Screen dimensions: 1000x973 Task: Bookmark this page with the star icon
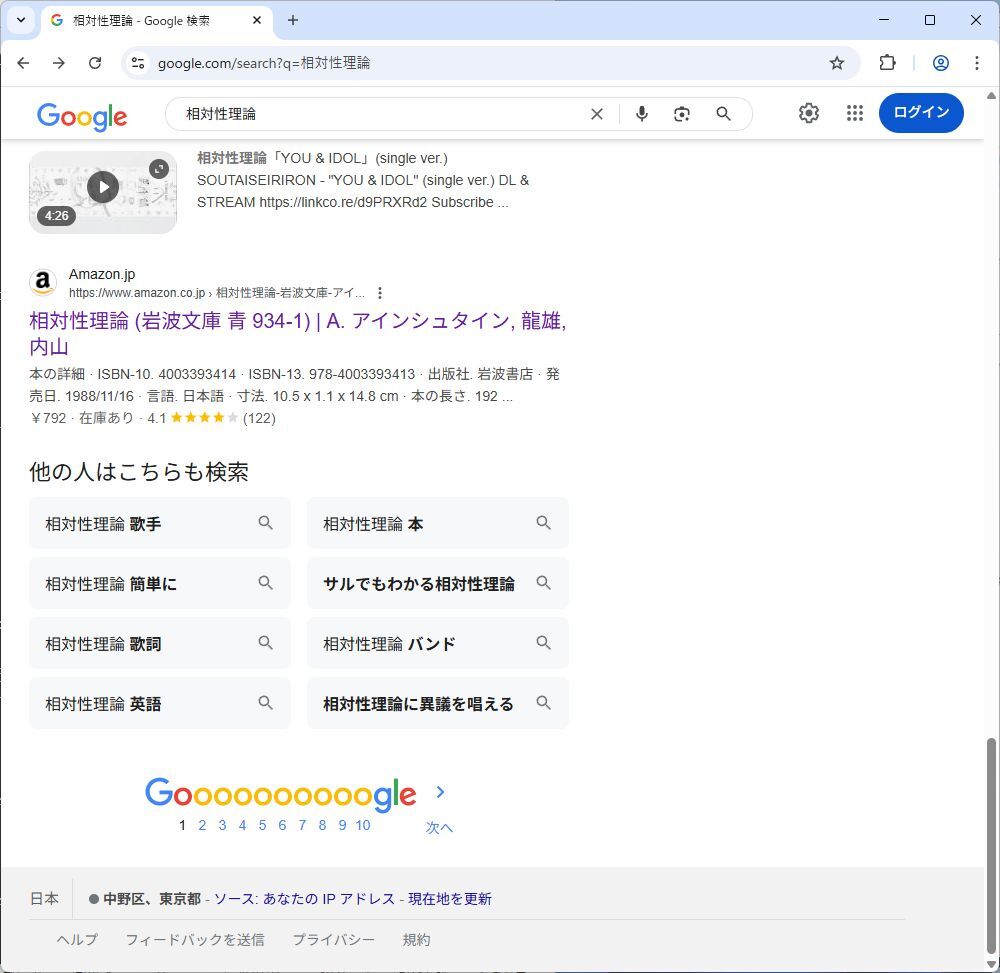click(x=837, y=62)
